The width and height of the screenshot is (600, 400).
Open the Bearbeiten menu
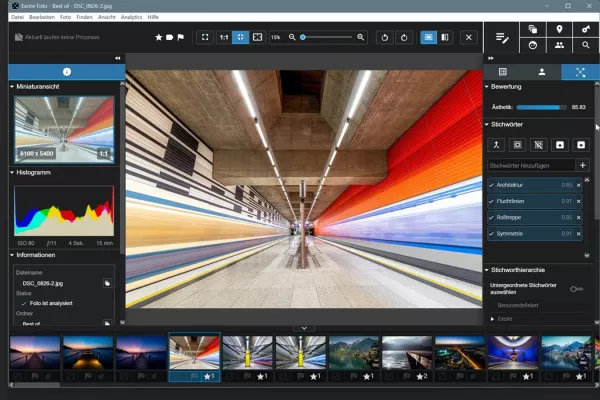click(x=41, y=17)
